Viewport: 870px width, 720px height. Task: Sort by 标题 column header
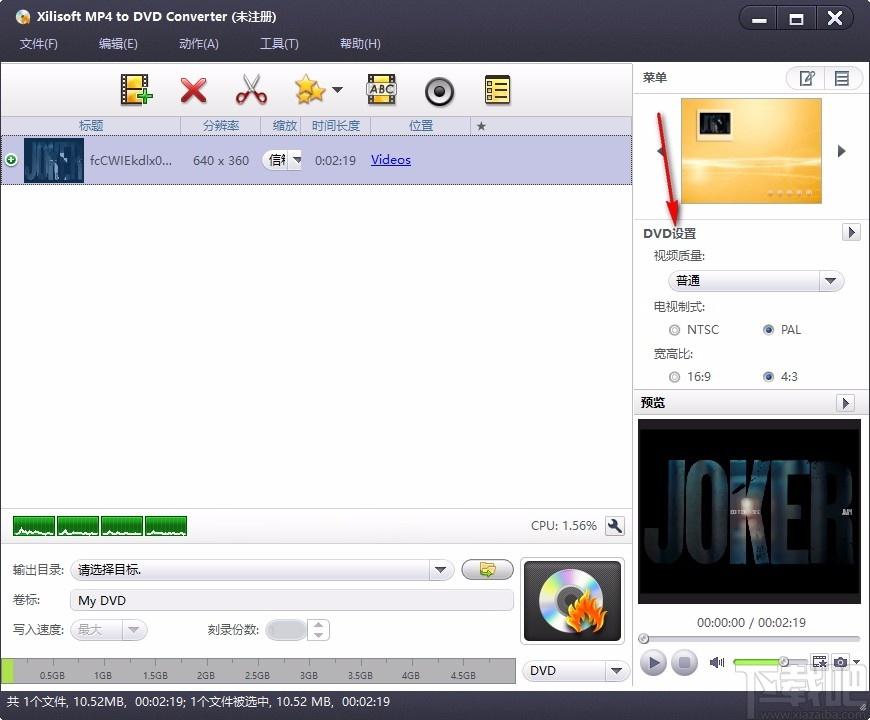91,126
